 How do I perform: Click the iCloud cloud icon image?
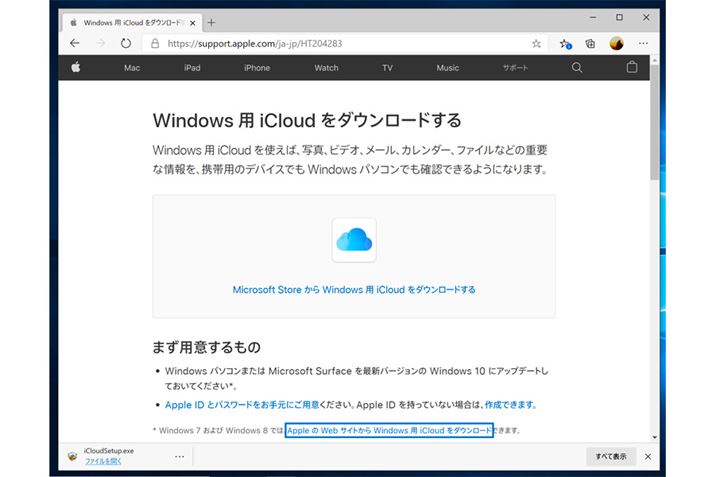tap(354, 240)
